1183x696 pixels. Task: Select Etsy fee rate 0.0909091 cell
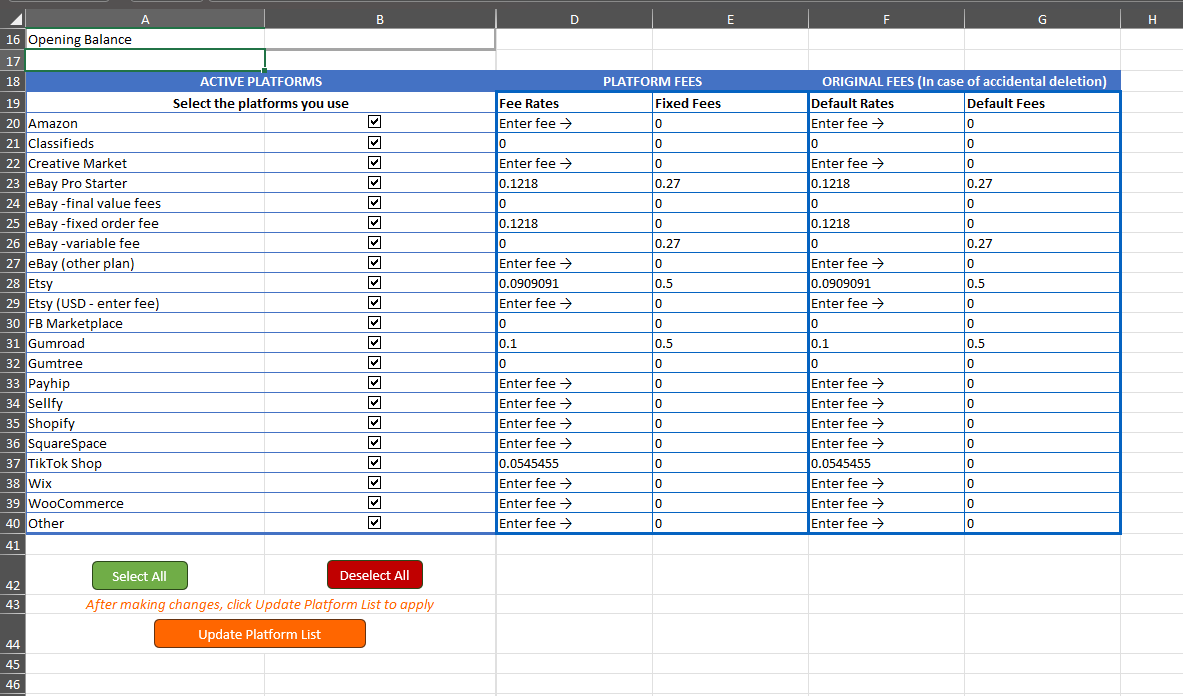point(574,284)
